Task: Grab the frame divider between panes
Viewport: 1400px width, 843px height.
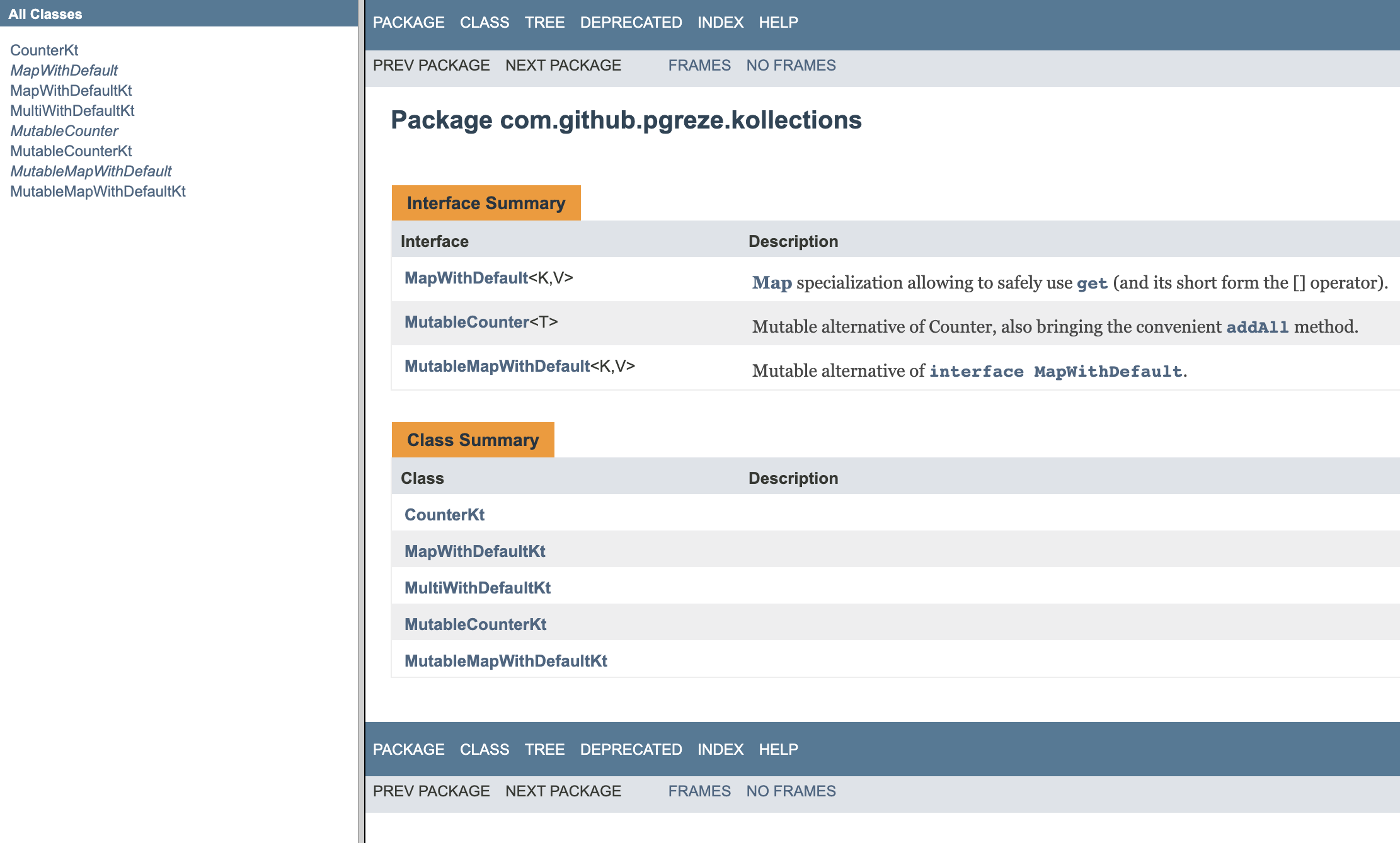Action: coord(361,421)
